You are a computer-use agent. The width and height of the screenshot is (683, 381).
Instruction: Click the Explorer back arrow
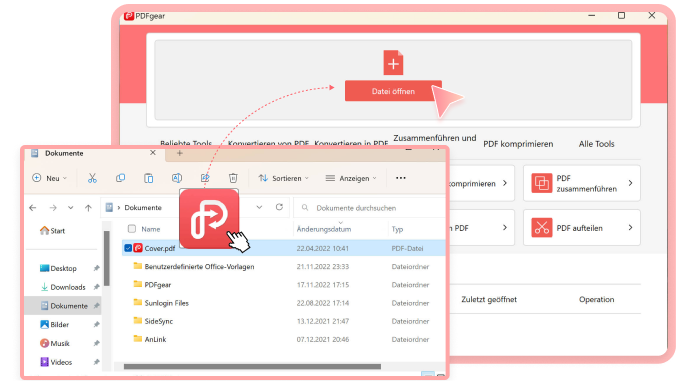pos(33,208)
